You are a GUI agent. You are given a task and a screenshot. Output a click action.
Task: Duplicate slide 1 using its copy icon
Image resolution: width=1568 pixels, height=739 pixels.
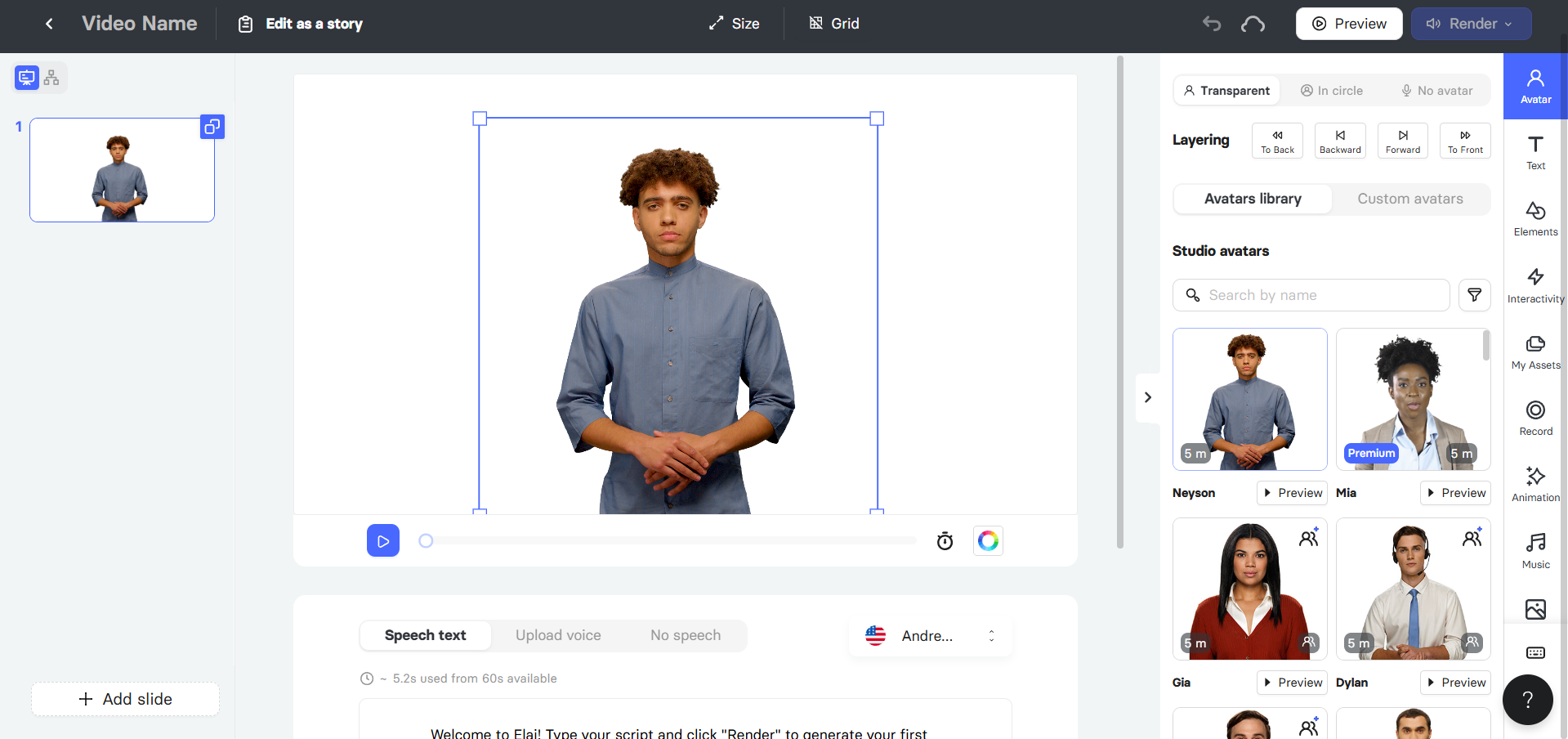click(x=212, y=127)
